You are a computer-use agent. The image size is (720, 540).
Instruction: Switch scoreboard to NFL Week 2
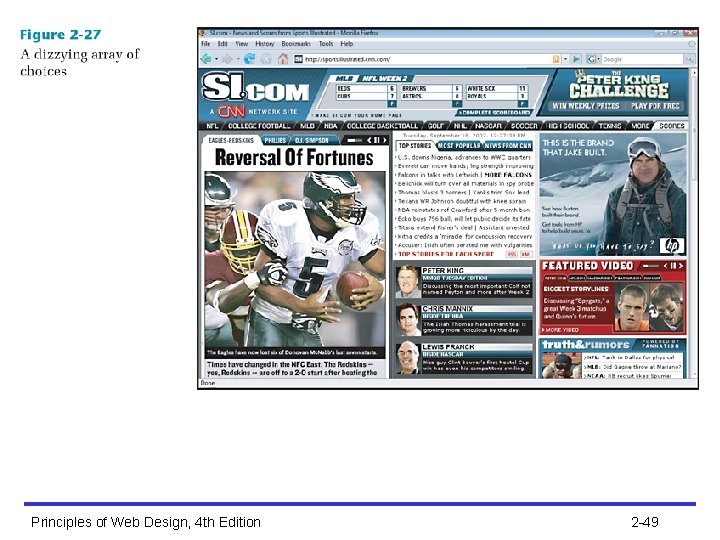coord(385,79)
